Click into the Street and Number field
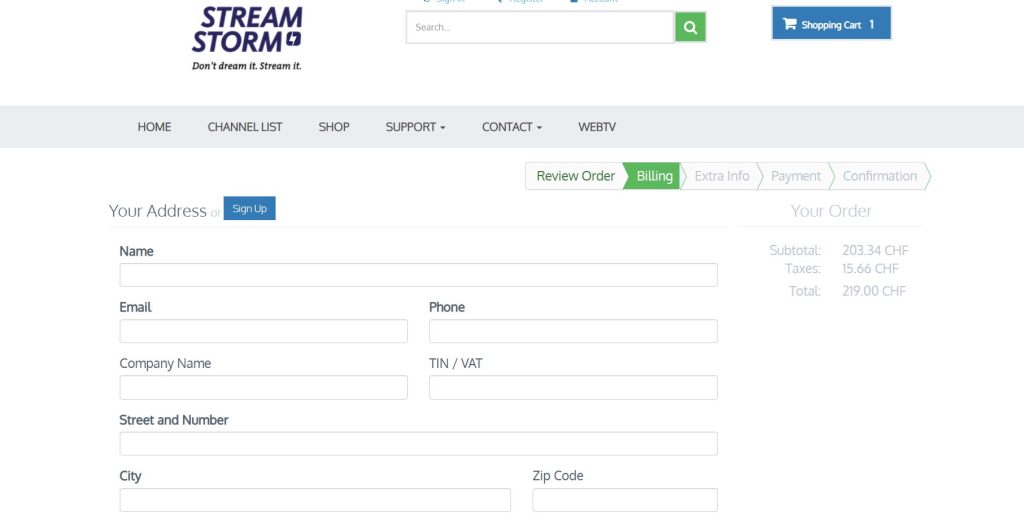This screenshot has height=522, width=1024. tap(419, 444)
